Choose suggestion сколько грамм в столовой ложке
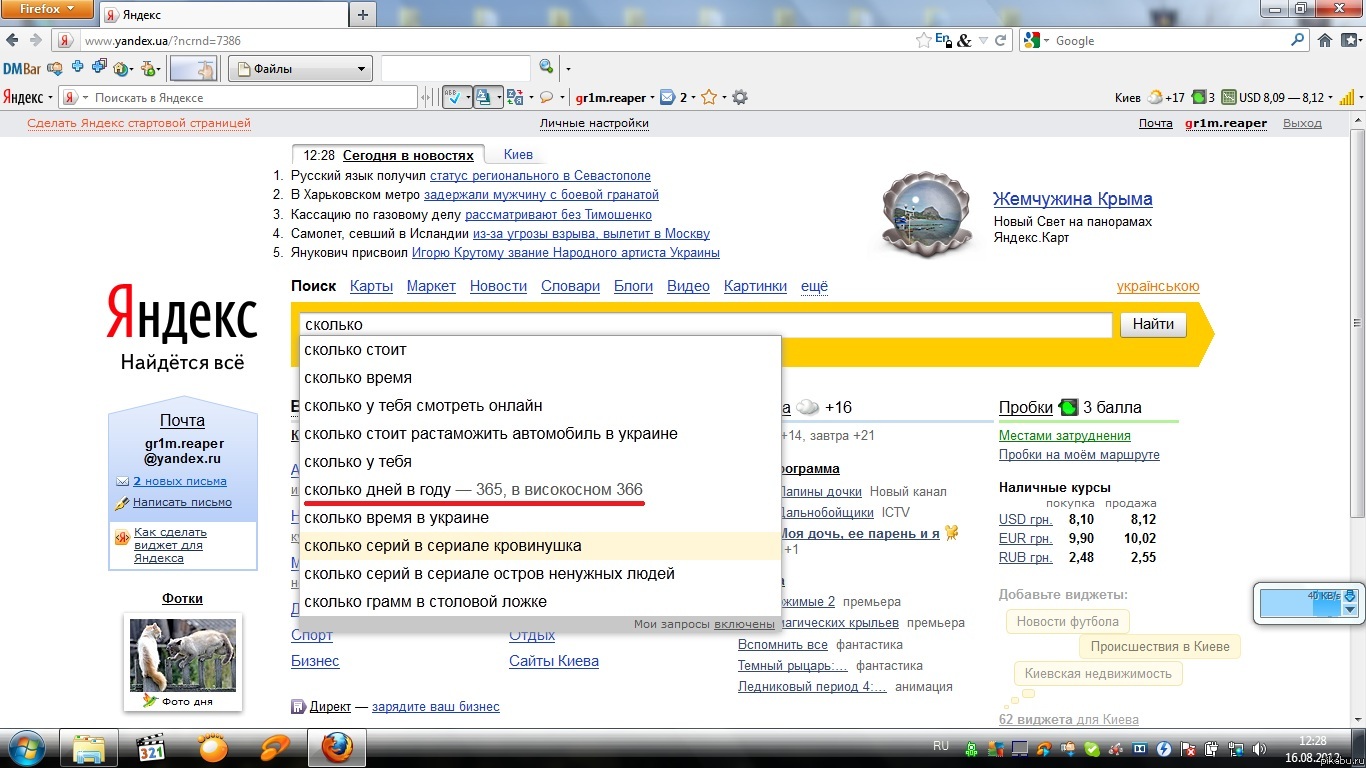 (x=539, y=602)
